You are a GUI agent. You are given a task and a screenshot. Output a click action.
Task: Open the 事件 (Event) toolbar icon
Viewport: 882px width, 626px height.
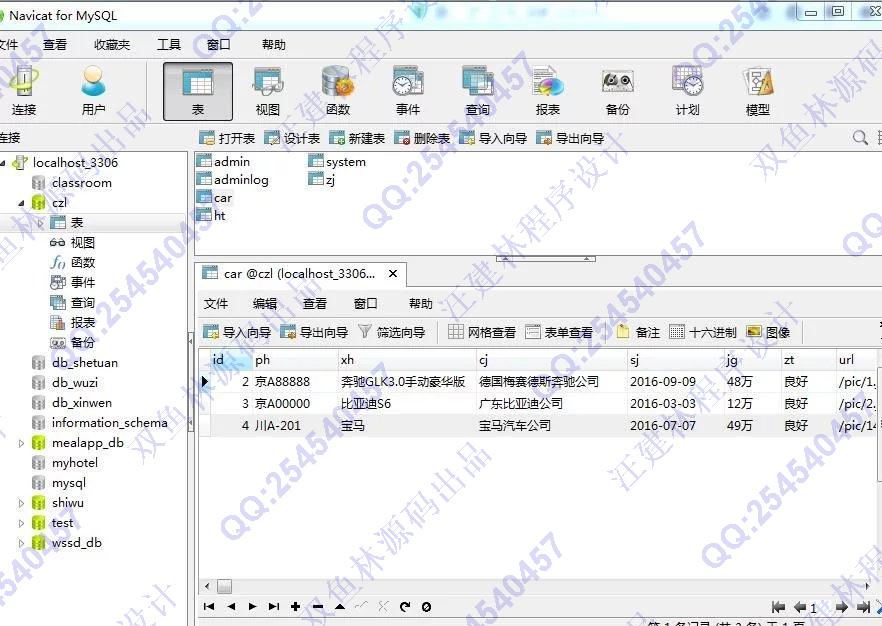pos(408,91)
